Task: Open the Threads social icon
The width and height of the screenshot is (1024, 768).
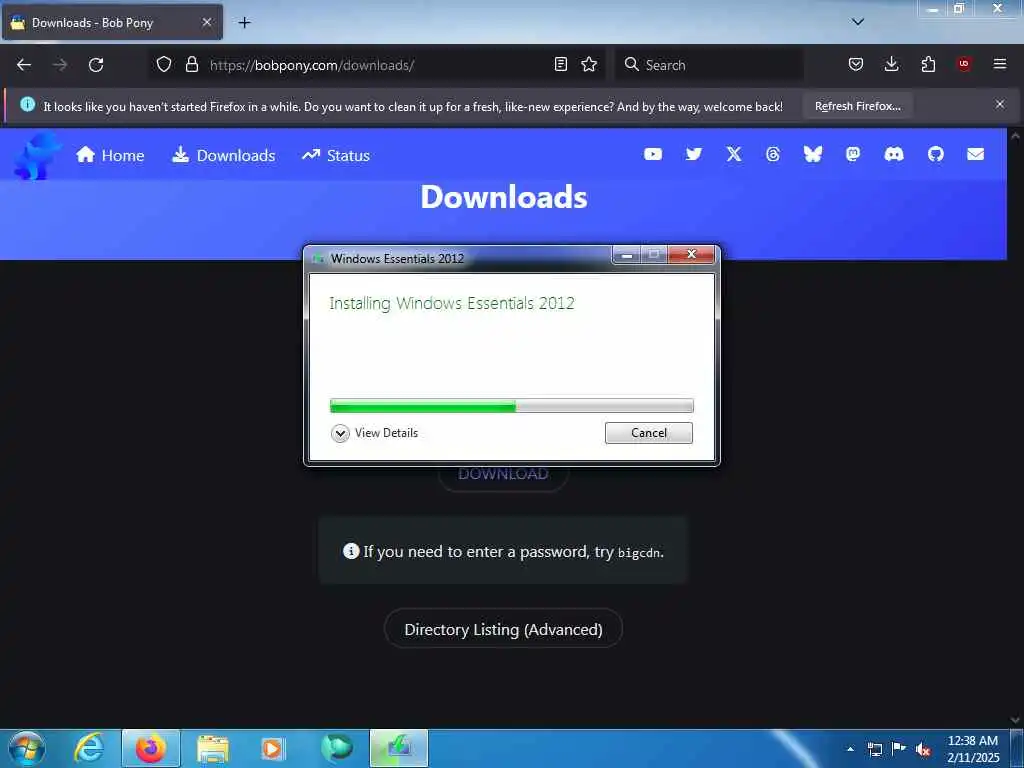Action: click(x=773, y=154)
